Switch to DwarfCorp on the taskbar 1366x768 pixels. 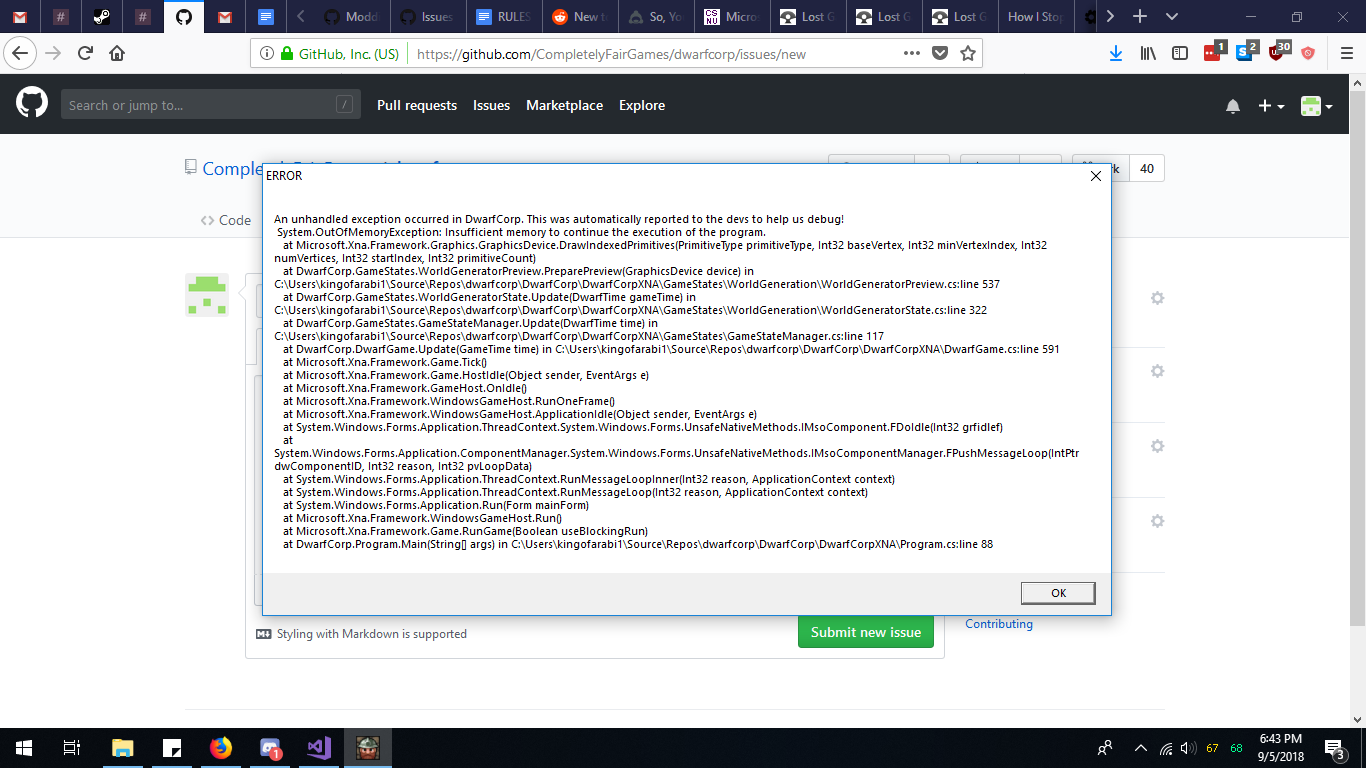click(366, 747)
